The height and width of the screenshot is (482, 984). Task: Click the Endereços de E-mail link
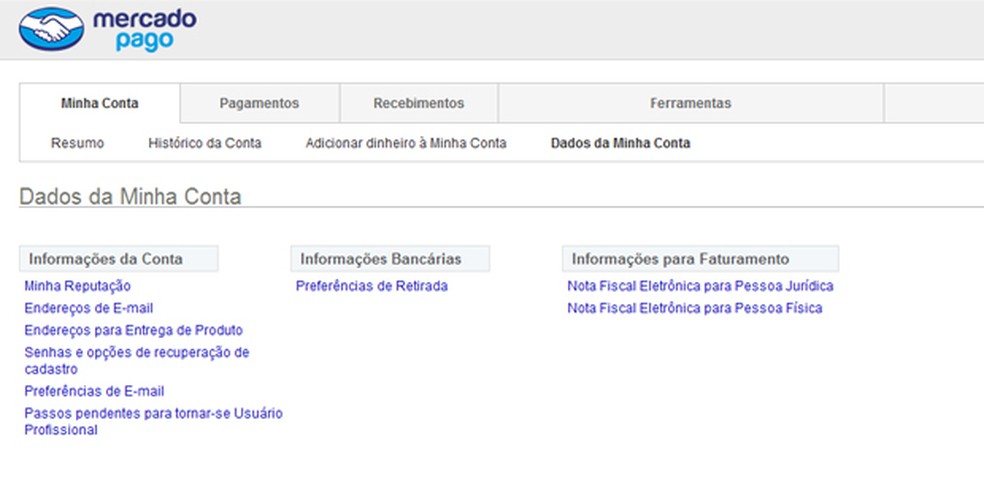pos(89,308)
